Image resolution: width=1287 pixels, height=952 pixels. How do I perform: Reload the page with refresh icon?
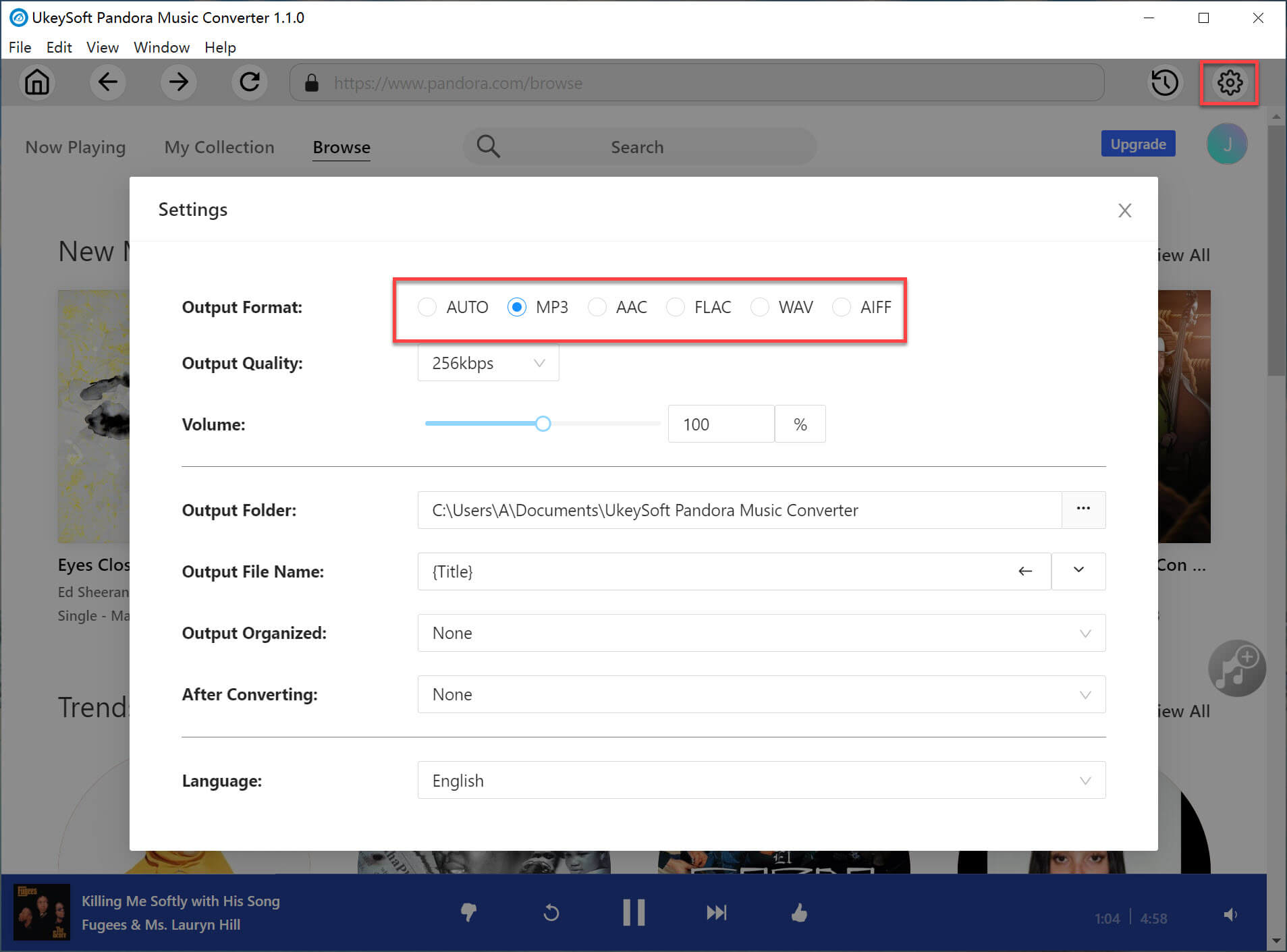250,82
